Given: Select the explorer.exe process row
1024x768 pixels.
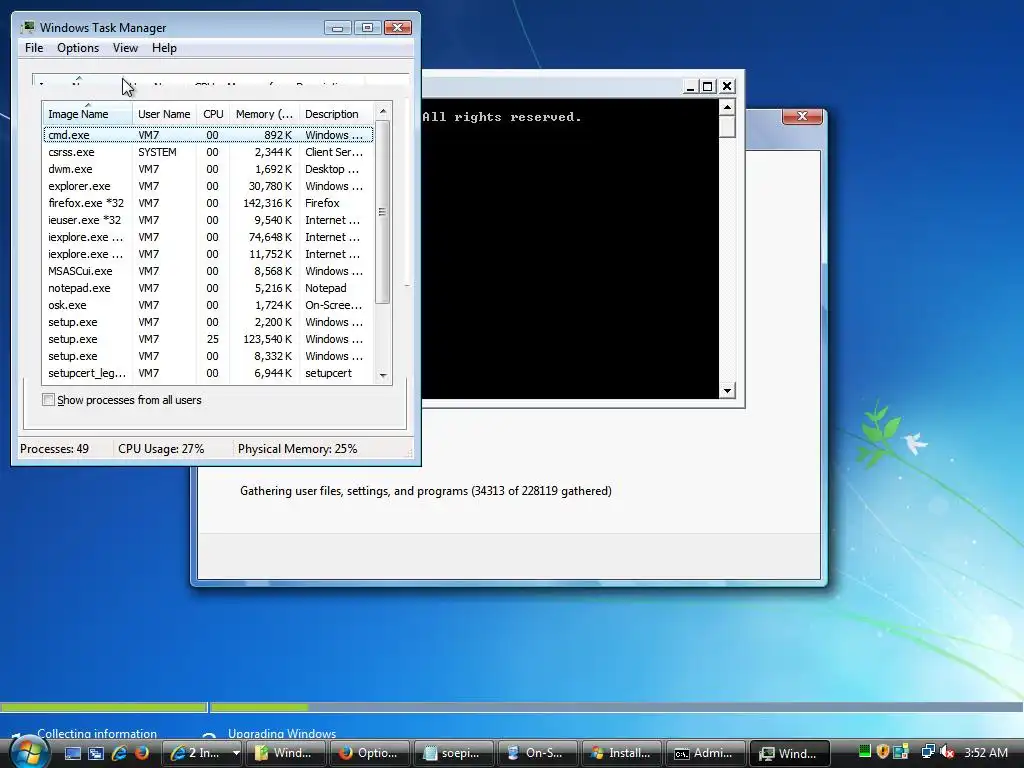Looking at the screenshot, I should coord(208,185).
